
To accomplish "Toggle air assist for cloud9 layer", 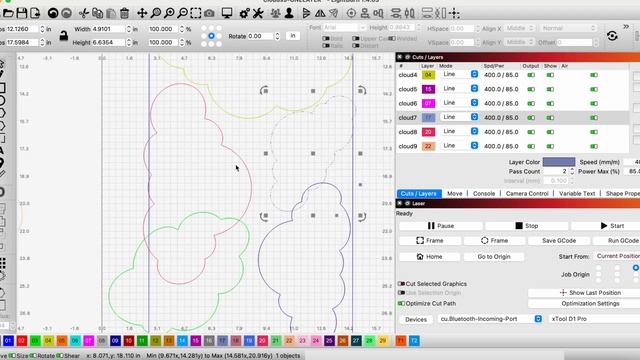I will 594,146.
